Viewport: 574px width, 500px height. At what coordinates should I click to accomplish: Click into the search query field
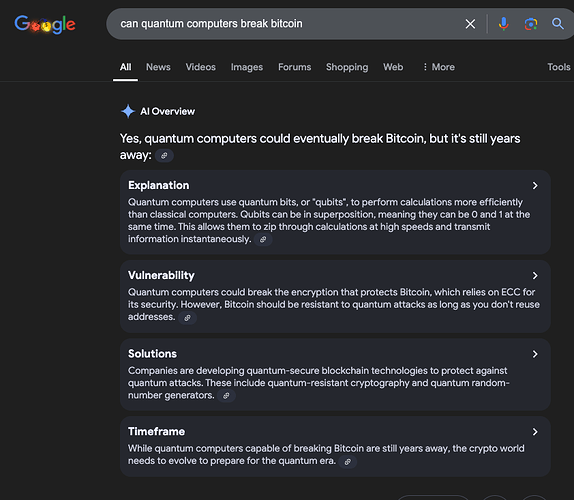pyautogui.click(x=286, y=24)
